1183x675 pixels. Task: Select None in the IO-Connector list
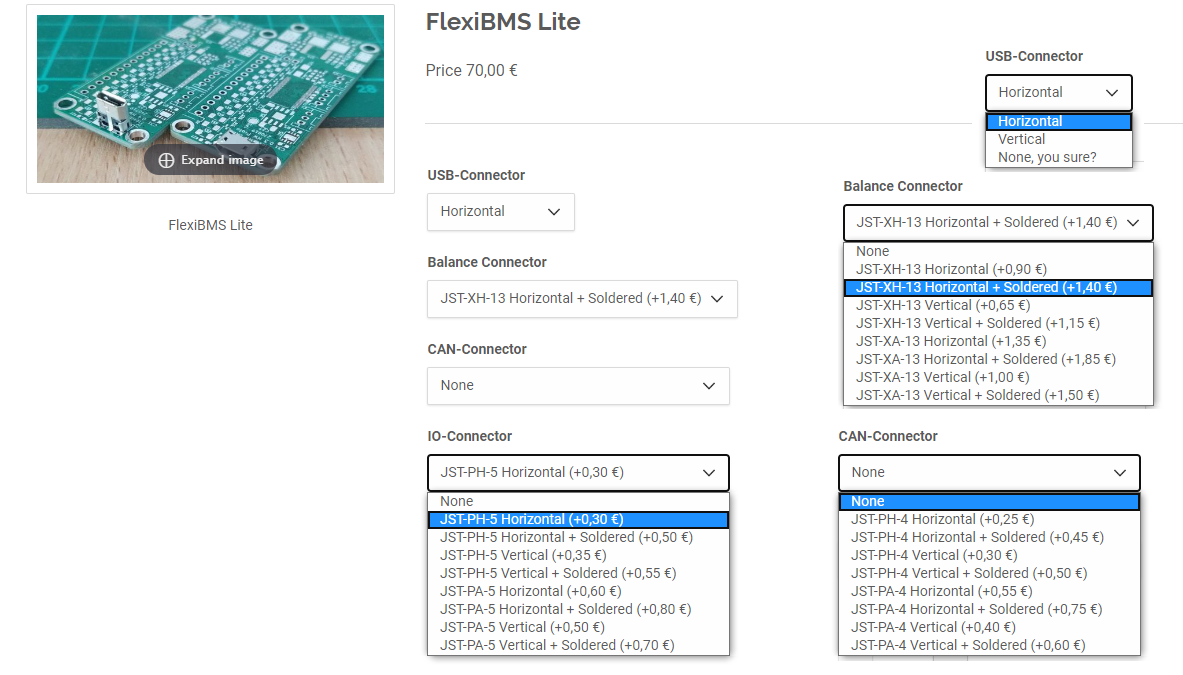point(457,502)
